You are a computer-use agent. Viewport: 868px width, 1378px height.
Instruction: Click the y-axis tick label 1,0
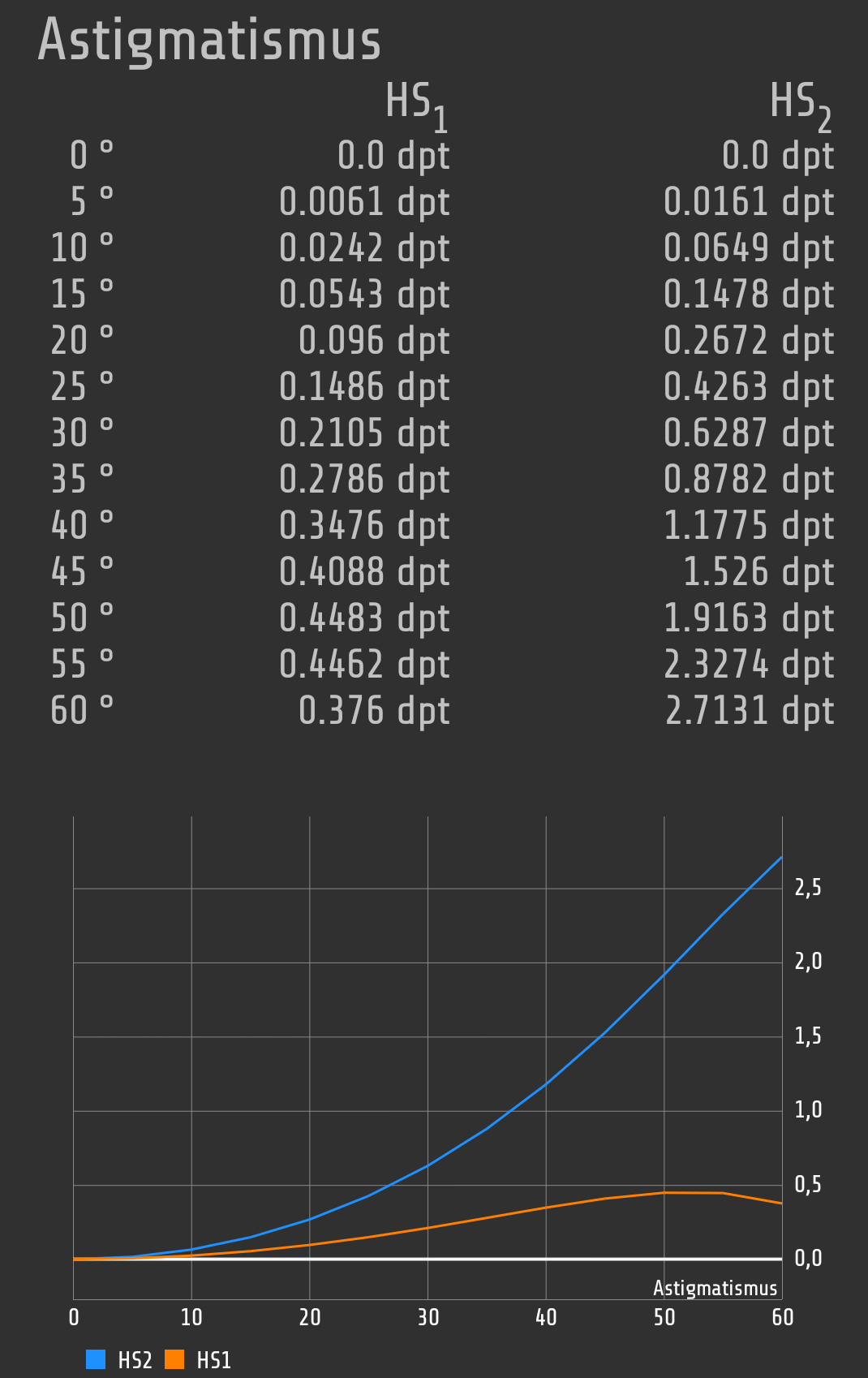pos(807,1110)
